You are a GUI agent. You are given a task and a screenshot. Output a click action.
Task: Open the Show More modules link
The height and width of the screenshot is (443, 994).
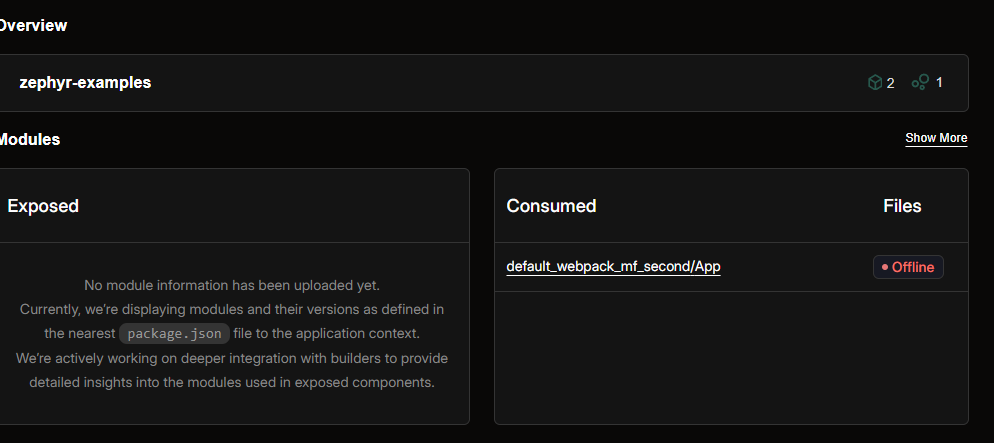click(936, 138)
